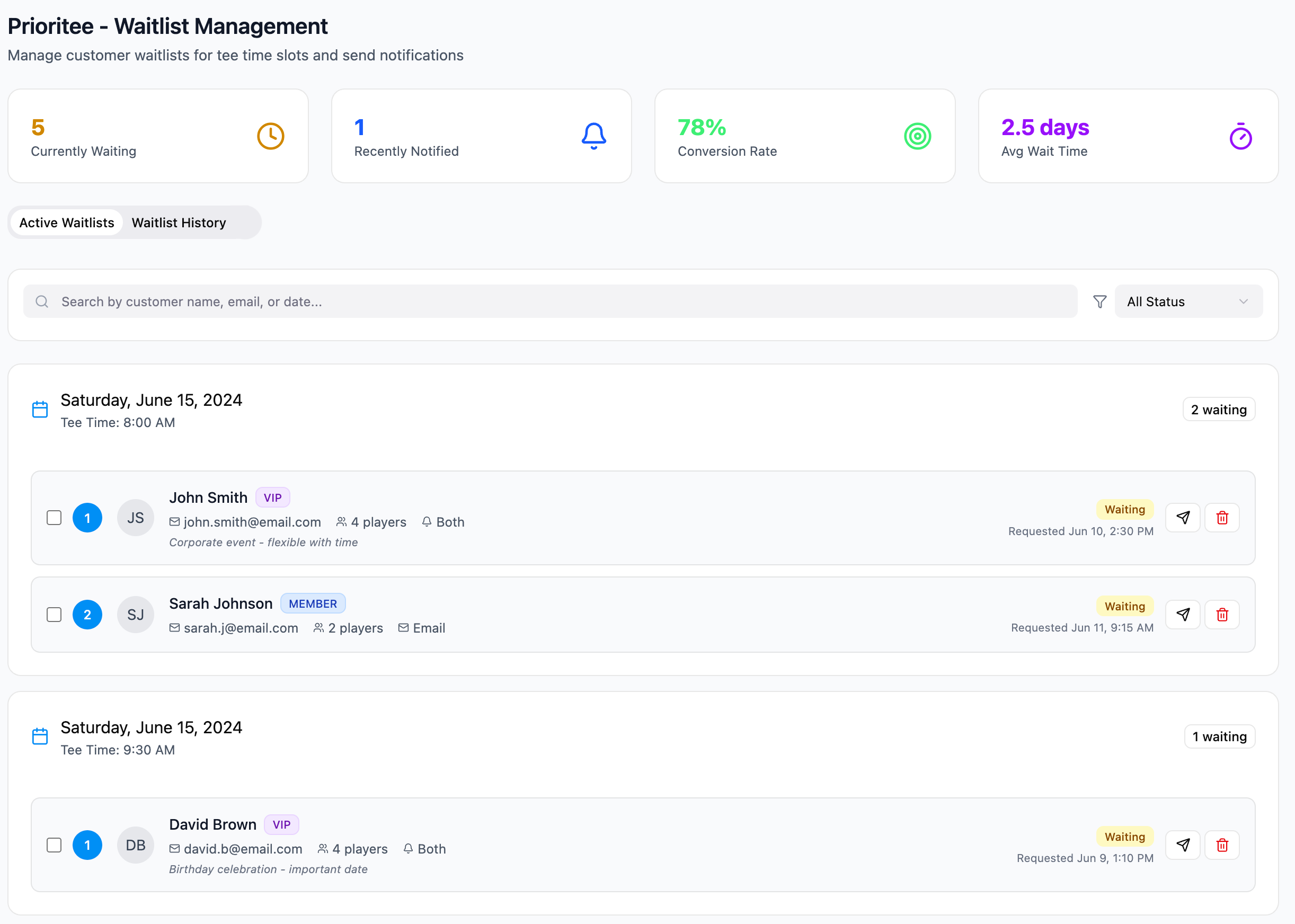Click the Tee Time: 9:30 AM heading
This screenshot has width=1295, height=924.
click(118, 749)
